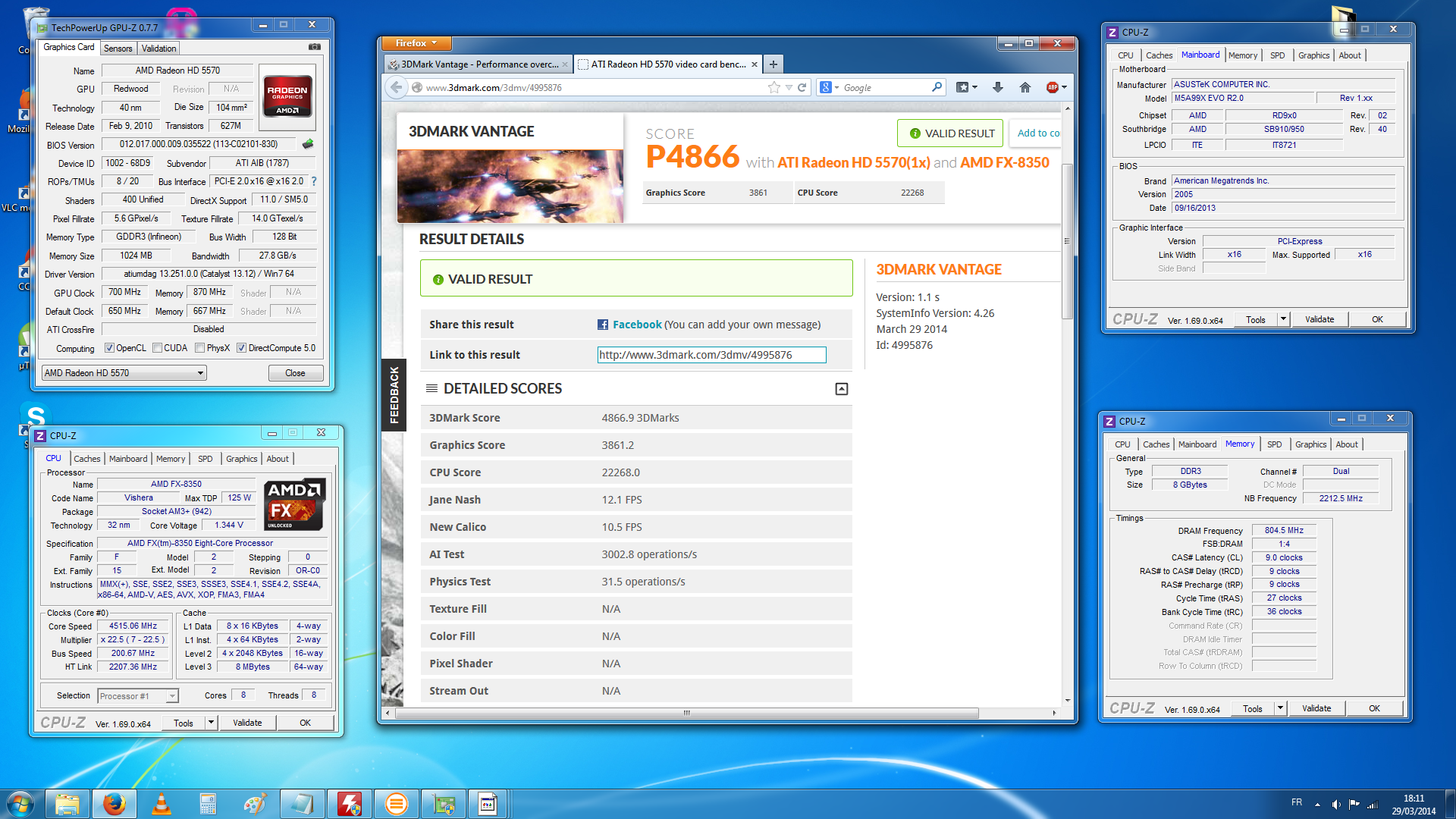Open the Caches tab in the CPU-Z CPU window
The width and height of the screenshot is (1456, 819).
point(86,459)
